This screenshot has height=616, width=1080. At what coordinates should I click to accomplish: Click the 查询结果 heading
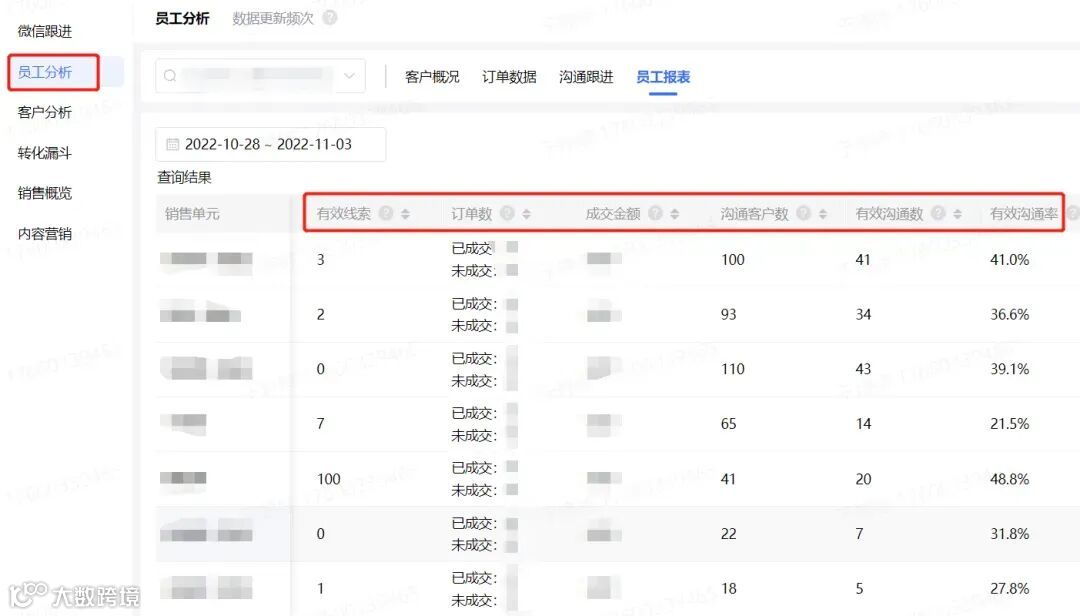click(184, 178)
